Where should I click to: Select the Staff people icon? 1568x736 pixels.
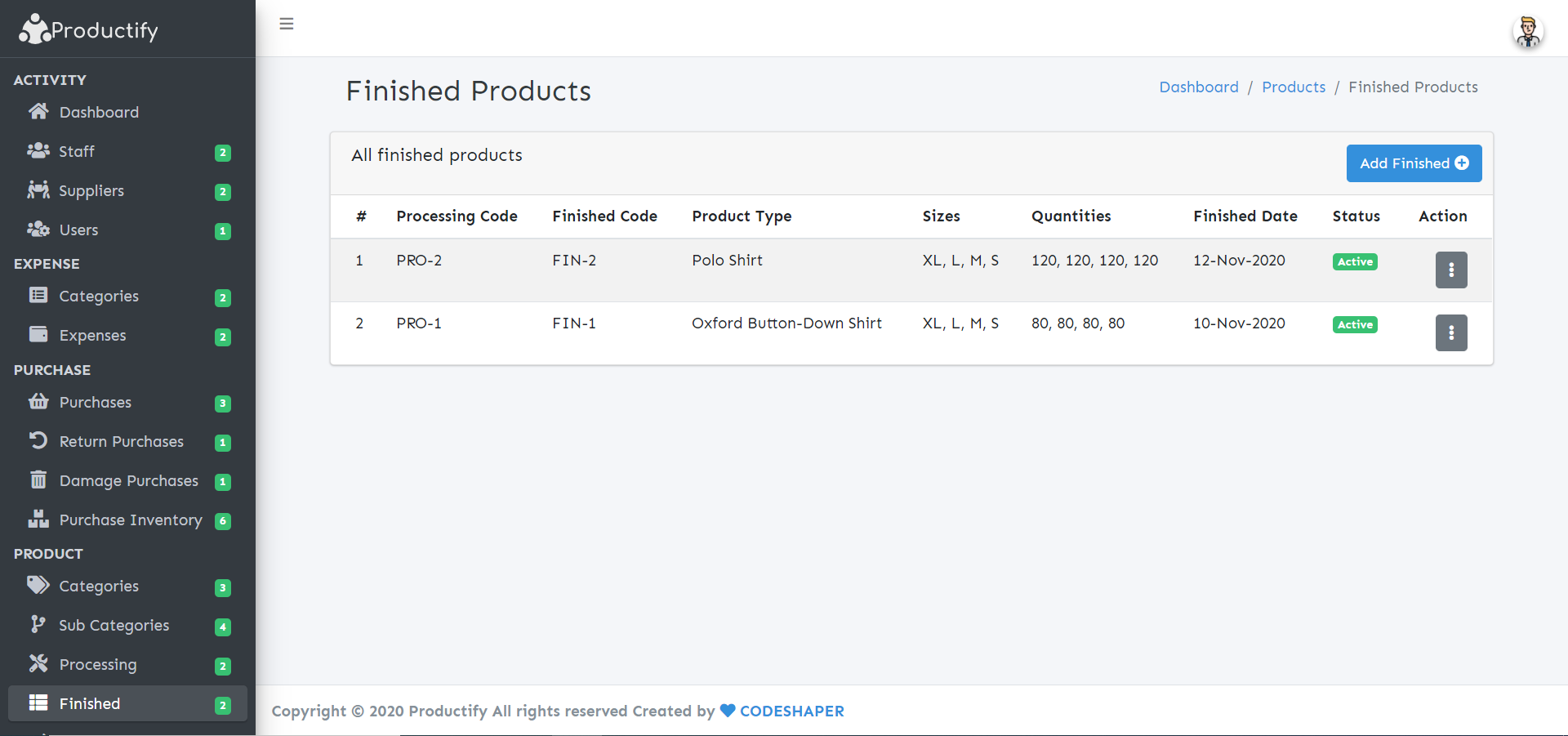(x=38, y=150)
